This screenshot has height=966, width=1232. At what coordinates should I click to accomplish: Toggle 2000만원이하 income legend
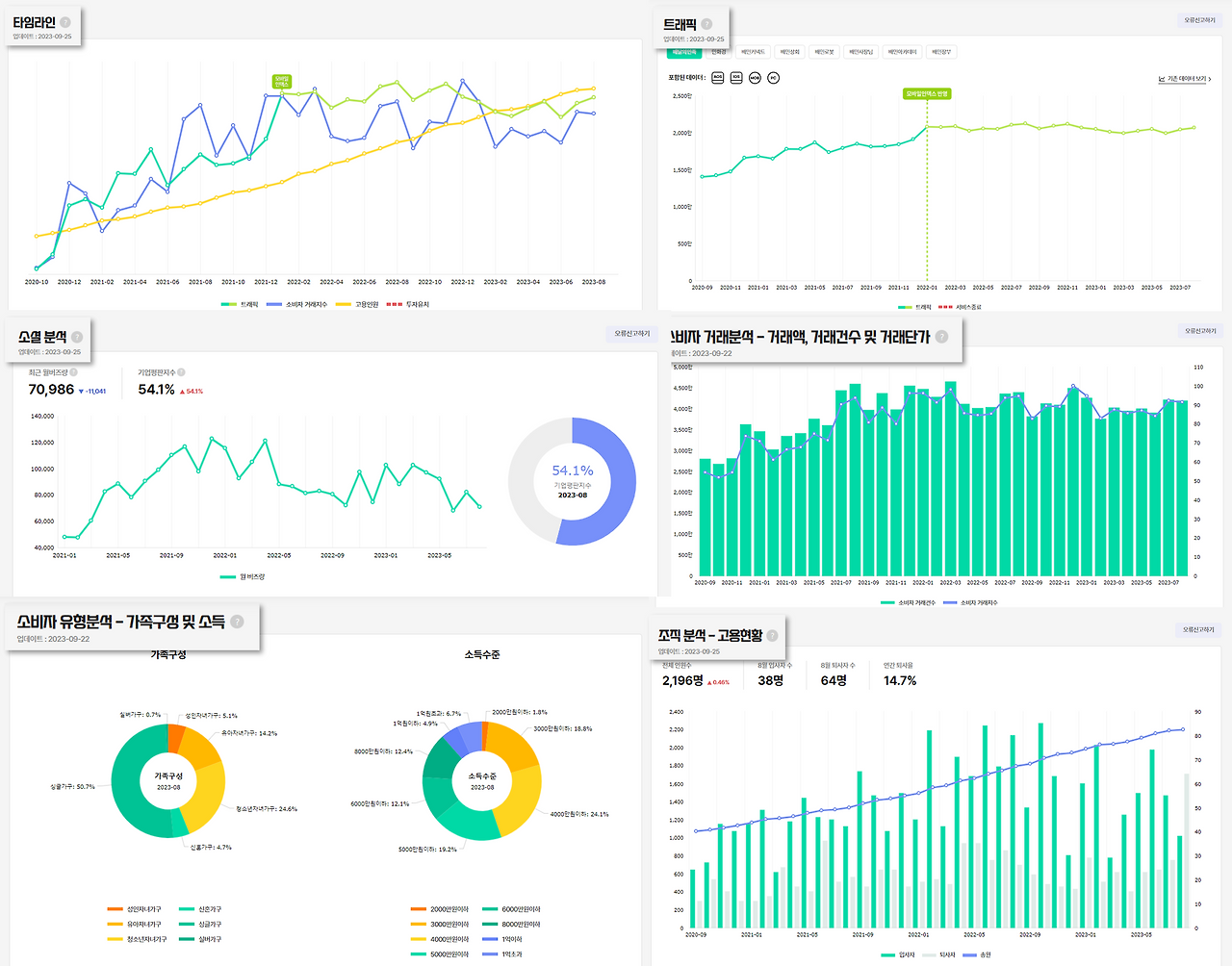pos(440,909)
